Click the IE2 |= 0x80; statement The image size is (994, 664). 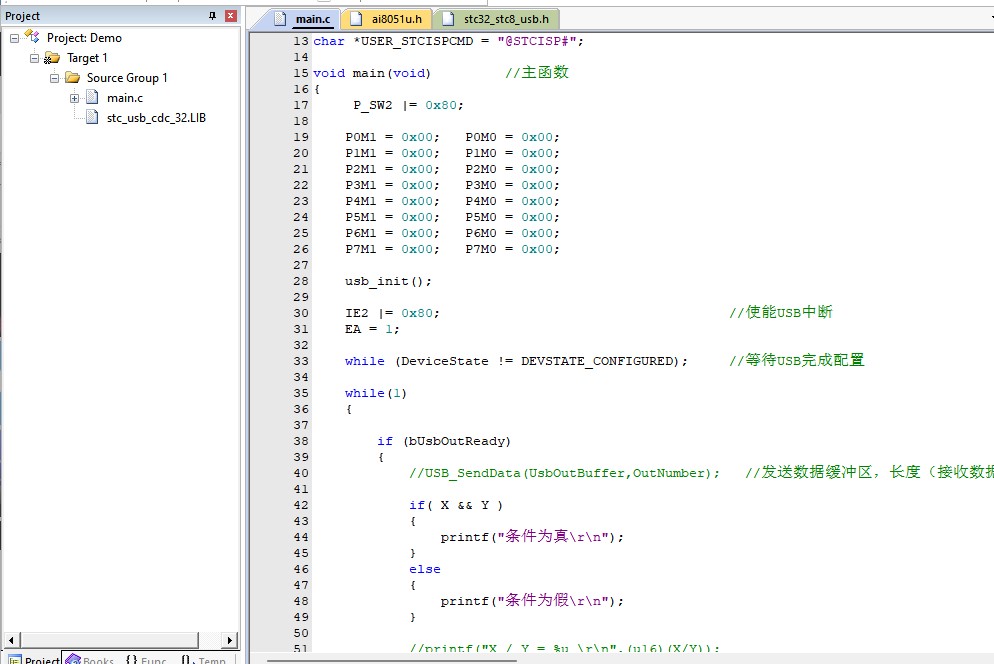click(x=392, y=313)
